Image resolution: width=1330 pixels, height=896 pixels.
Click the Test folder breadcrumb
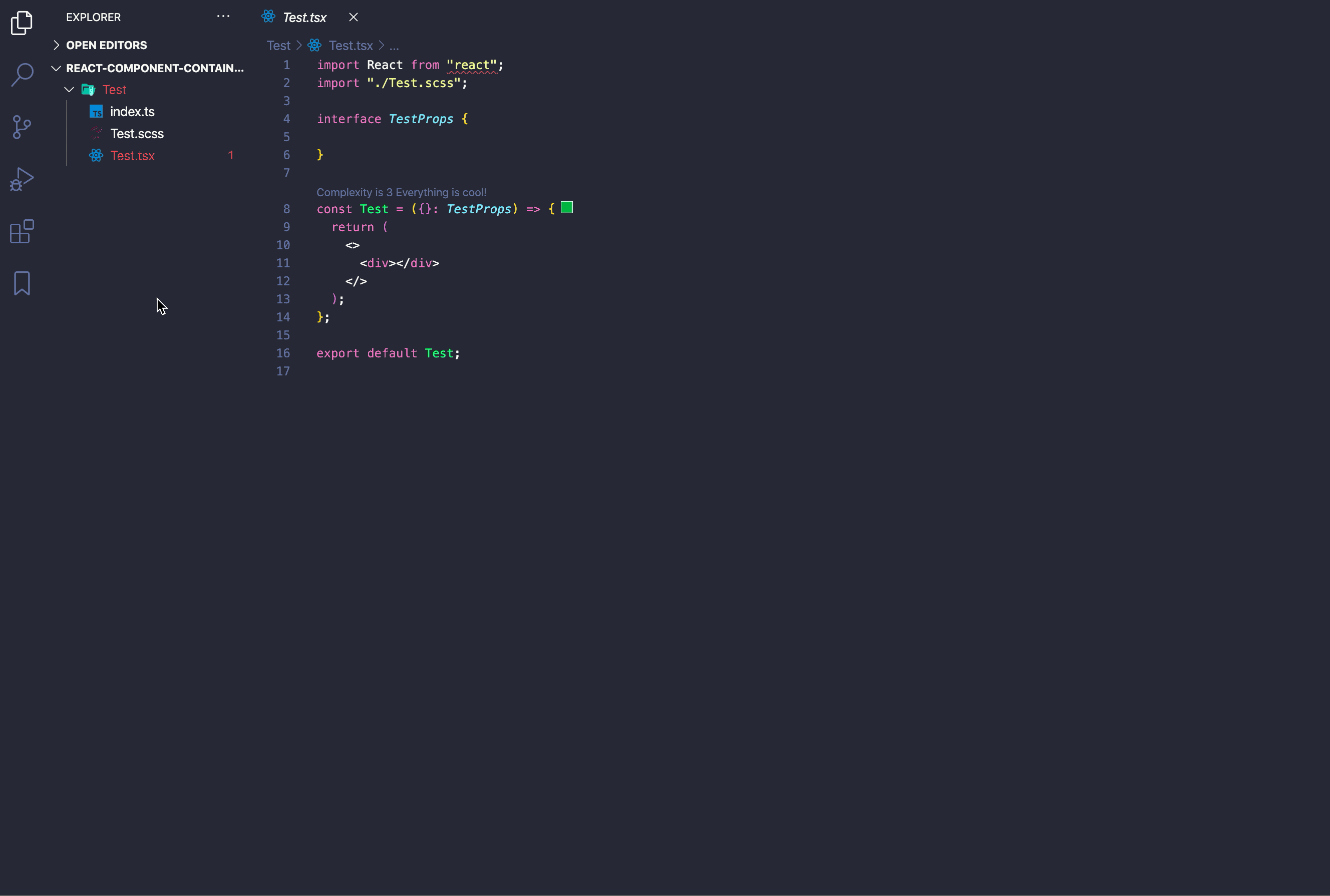tap(278, 45)
